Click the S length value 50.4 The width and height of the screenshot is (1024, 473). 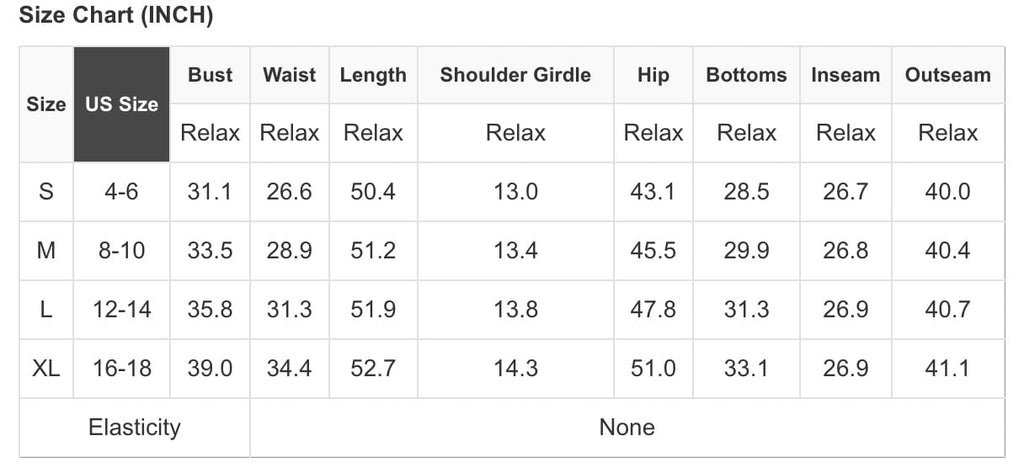pos(373,191)
